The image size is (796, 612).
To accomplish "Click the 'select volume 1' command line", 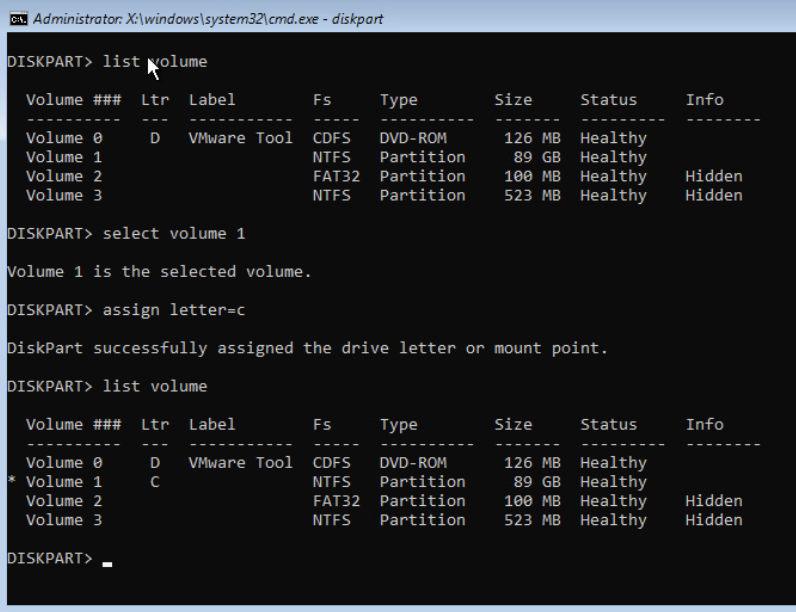I will (x=174, y=233).
